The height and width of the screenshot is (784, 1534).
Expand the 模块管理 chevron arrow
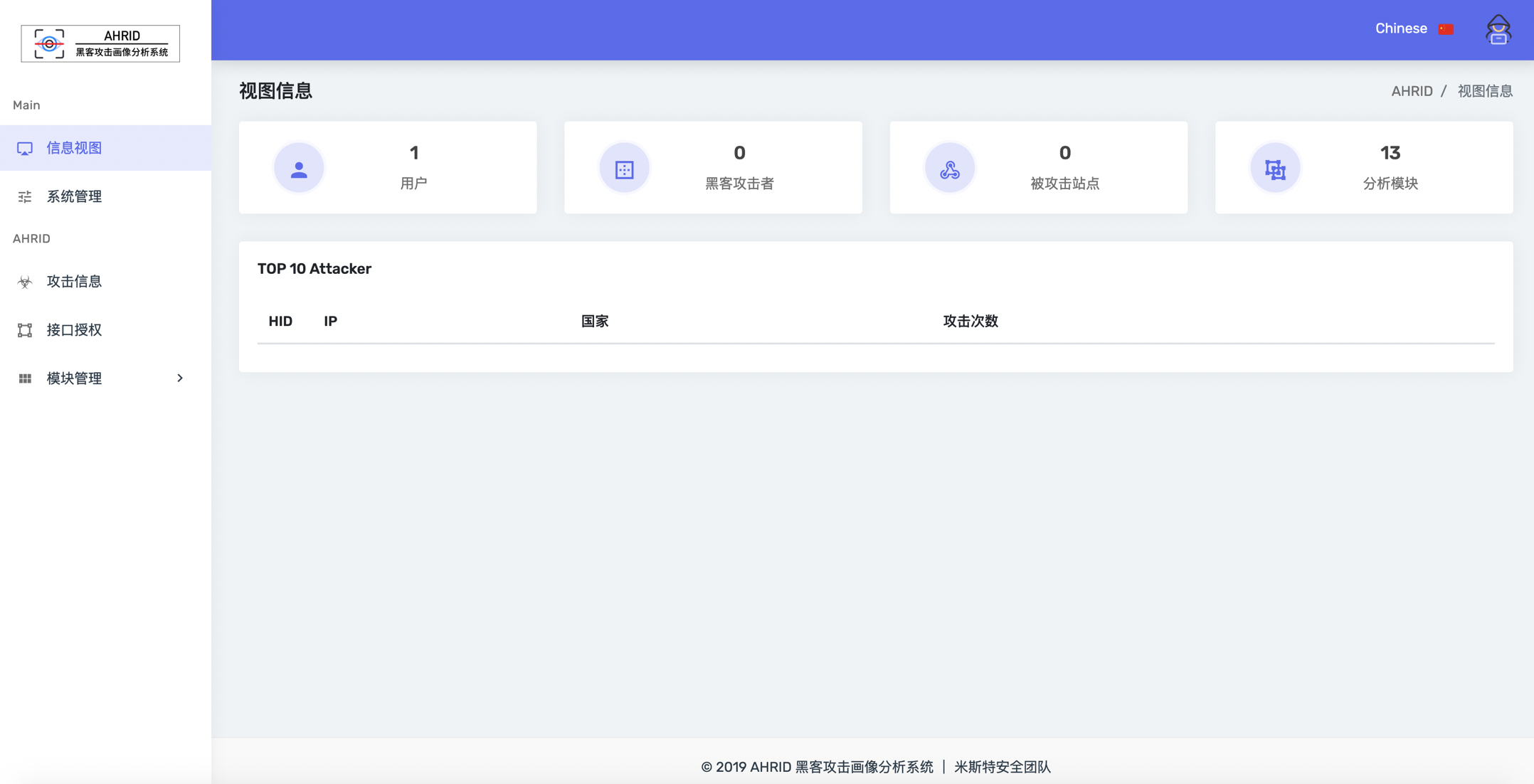[180, 378]
